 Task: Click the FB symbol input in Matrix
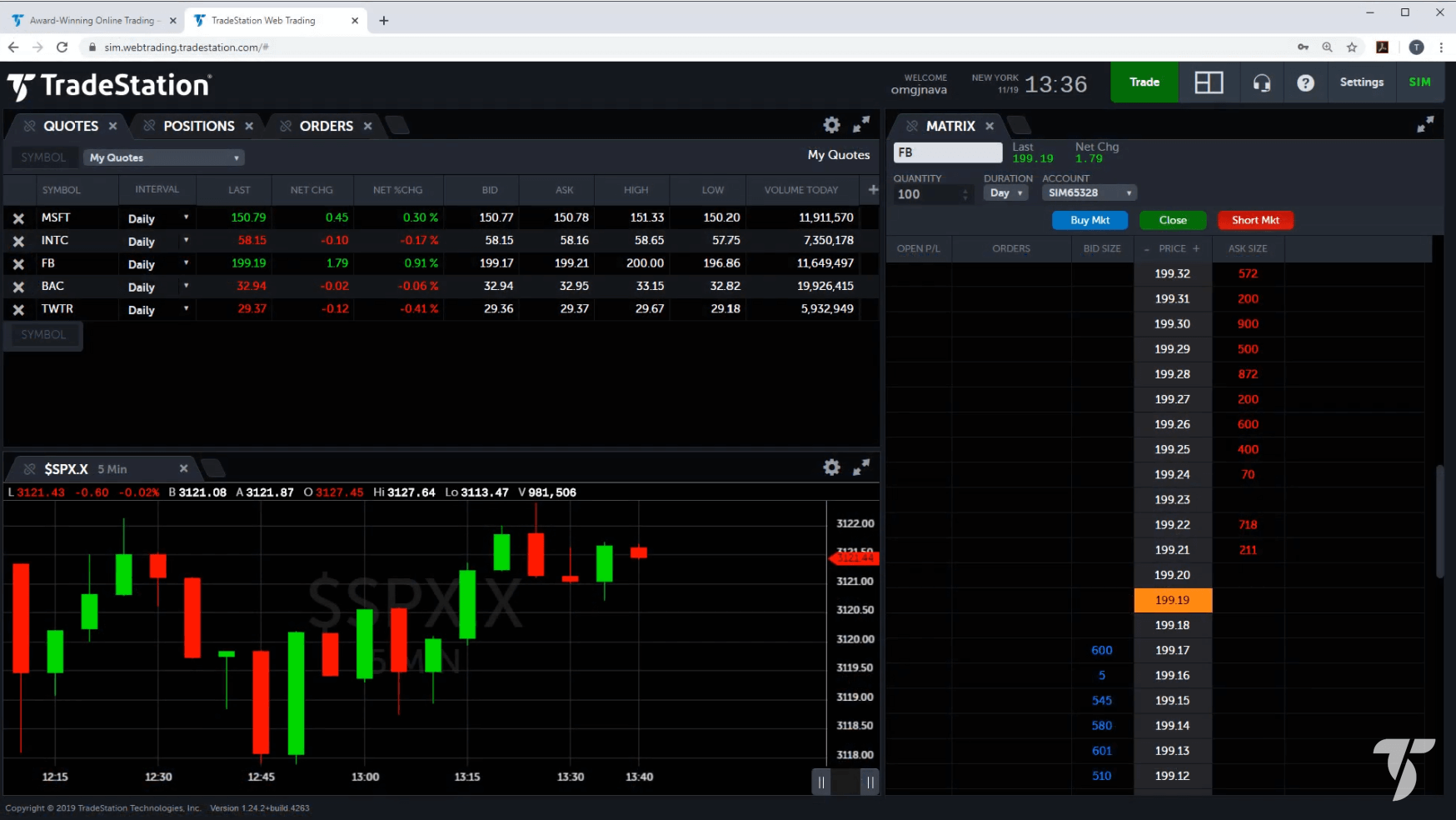(947, 152)
